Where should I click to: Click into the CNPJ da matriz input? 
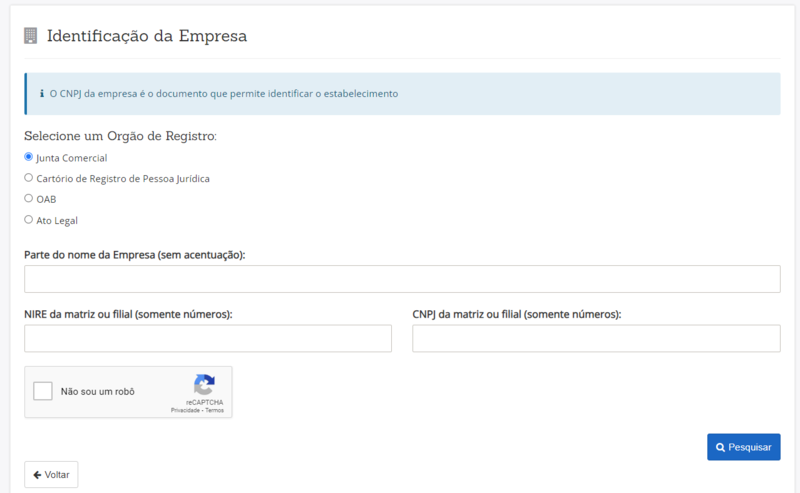[596, 339]
